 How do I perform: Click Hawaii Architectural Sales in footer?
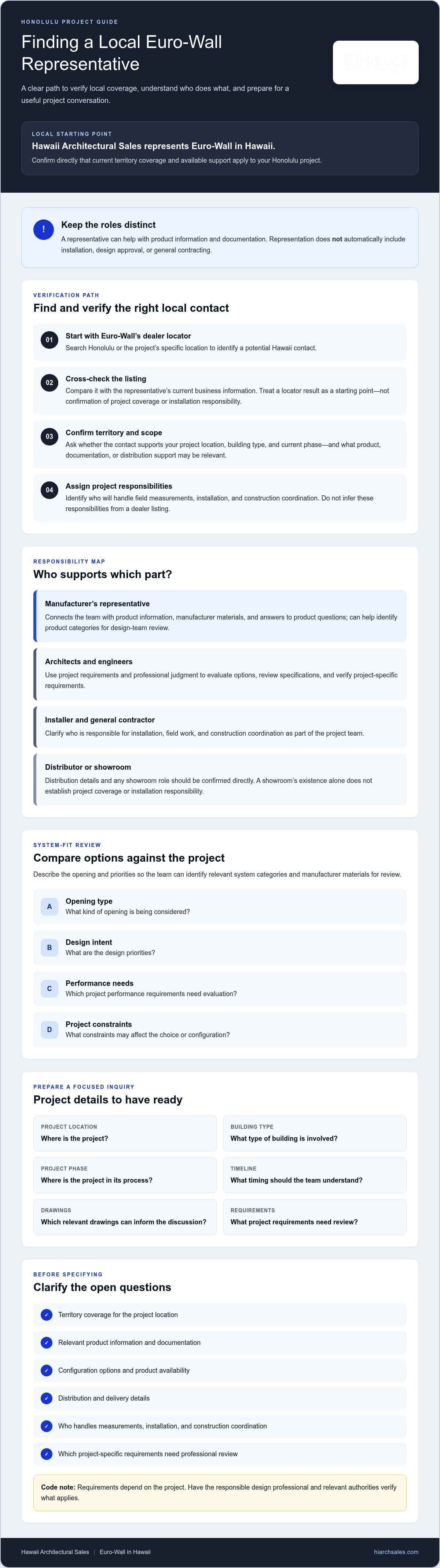coord(55,1552)
